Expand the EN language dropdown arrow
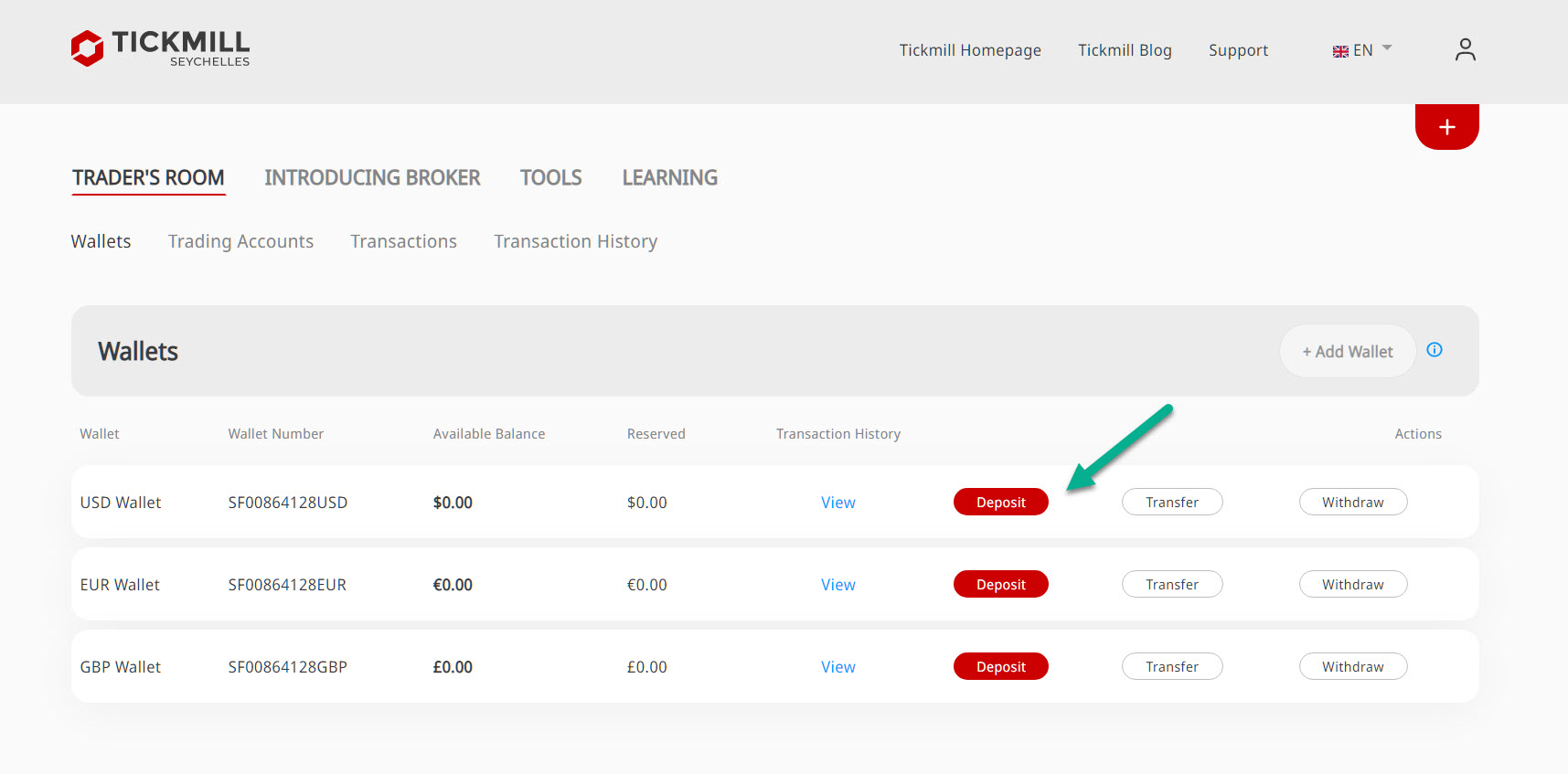 1387,48
